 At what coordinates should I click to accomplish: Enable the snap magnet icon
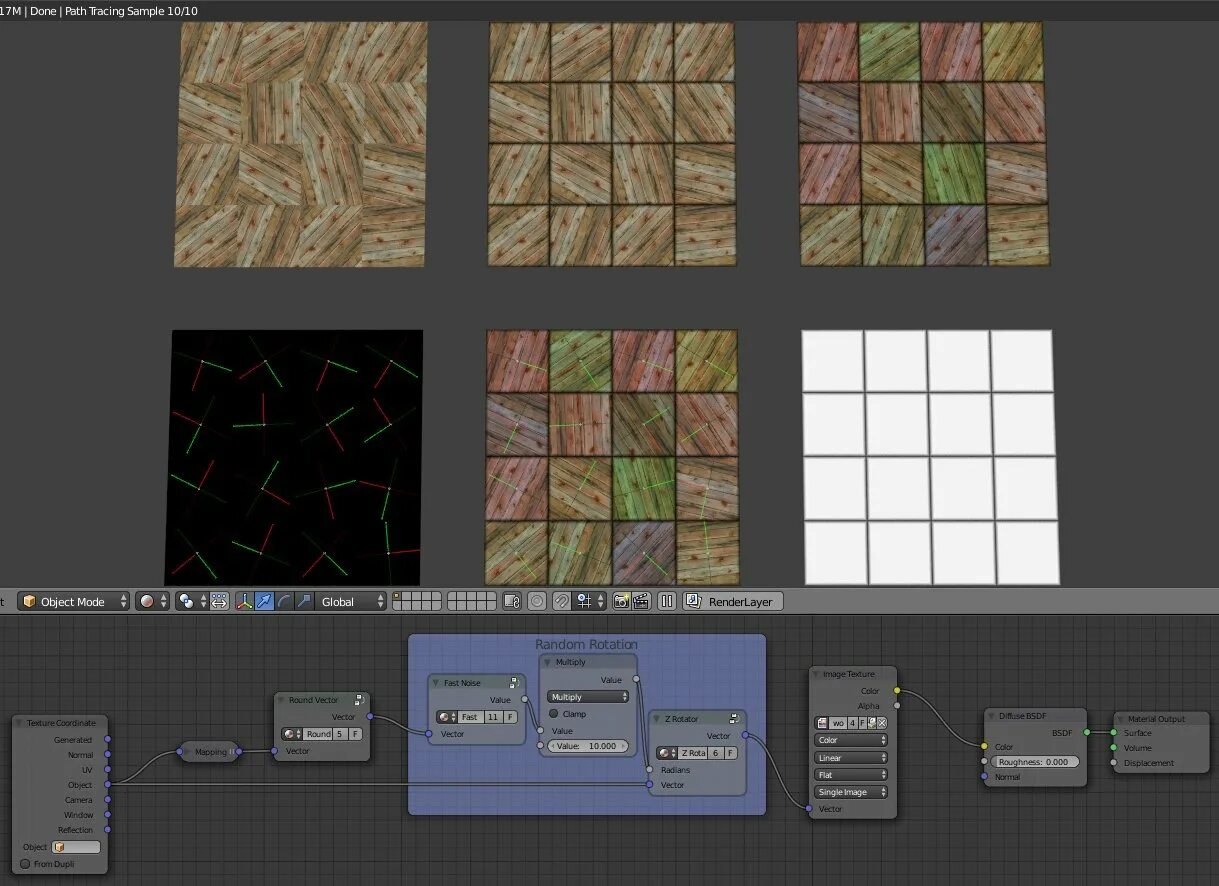(562, 601)
